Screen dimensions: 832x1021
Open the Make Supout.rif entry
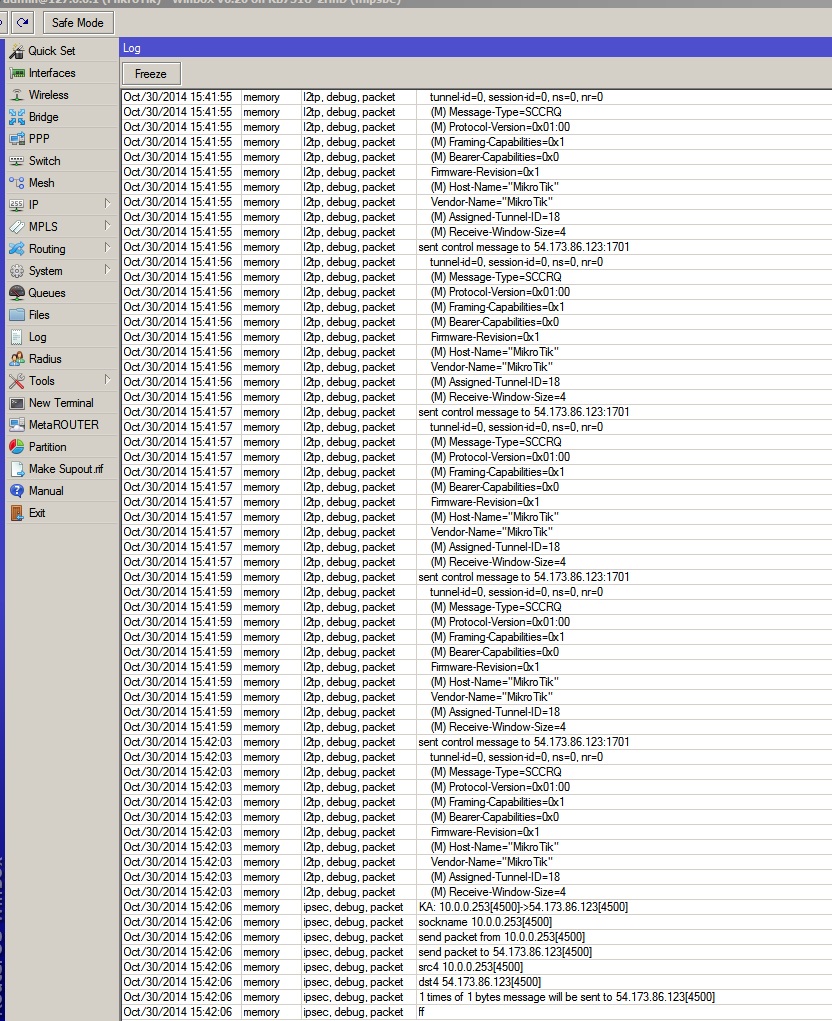click(62, 469)
